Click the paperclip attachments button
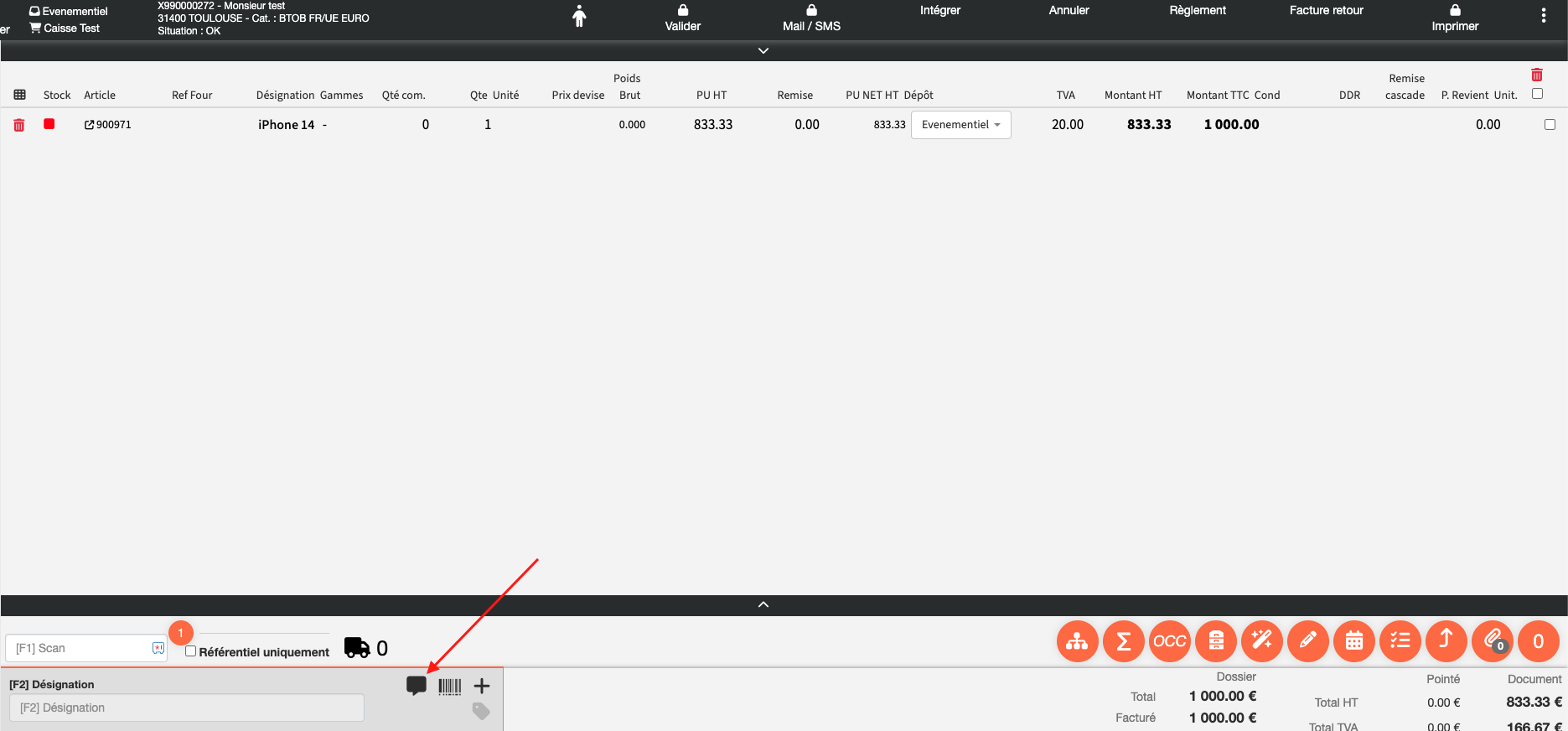Image resolution: width=1568 pixels, height=731 pixels. [x=1493, y=641]
